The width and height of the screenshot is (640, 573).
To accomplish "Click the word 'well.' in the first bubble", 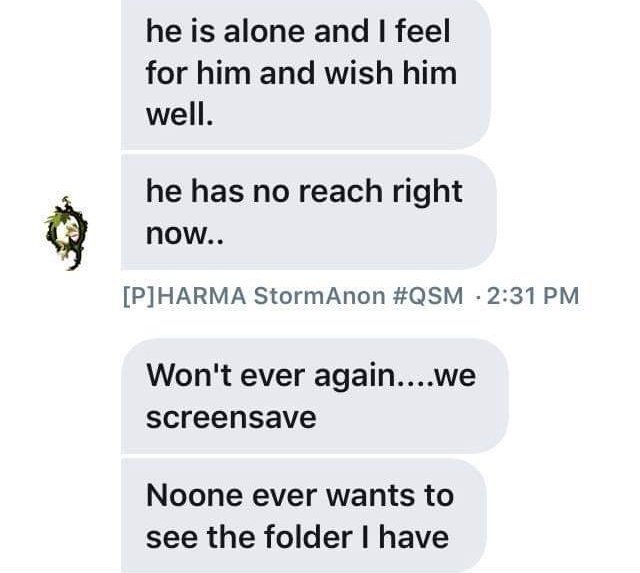I will (180, 115).
